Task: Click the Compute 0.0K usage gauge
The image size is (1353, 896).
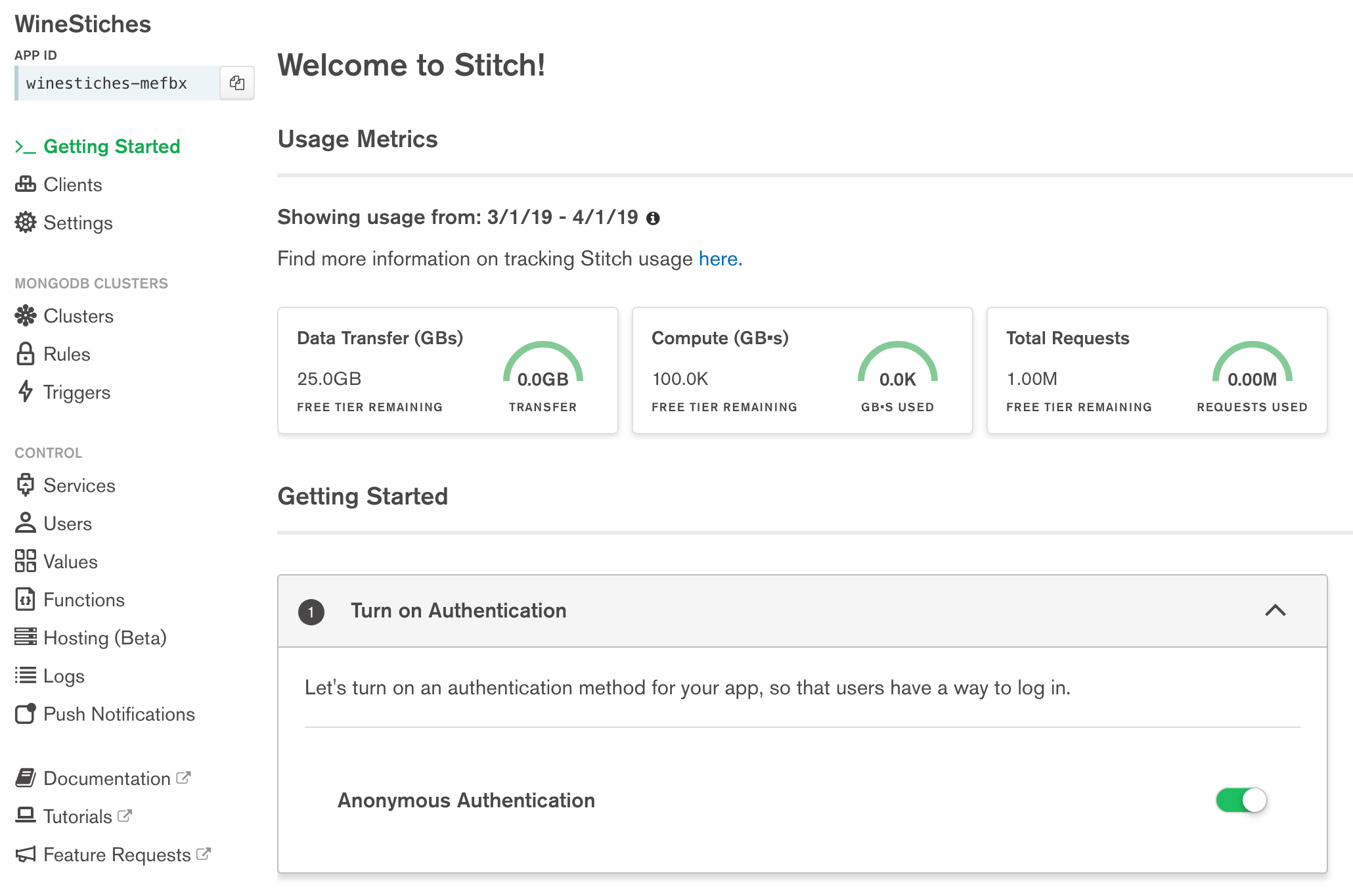Action: coord(898,363)
